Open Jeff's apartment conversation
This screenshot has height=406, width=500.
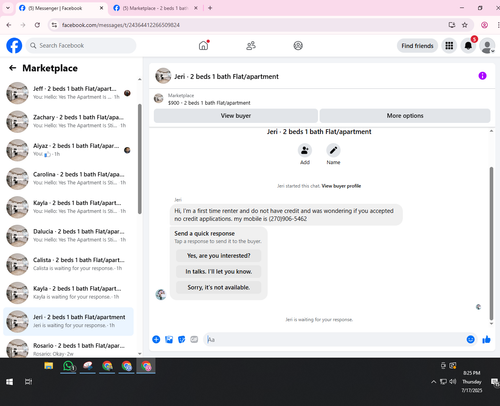[x=68, y=93]
